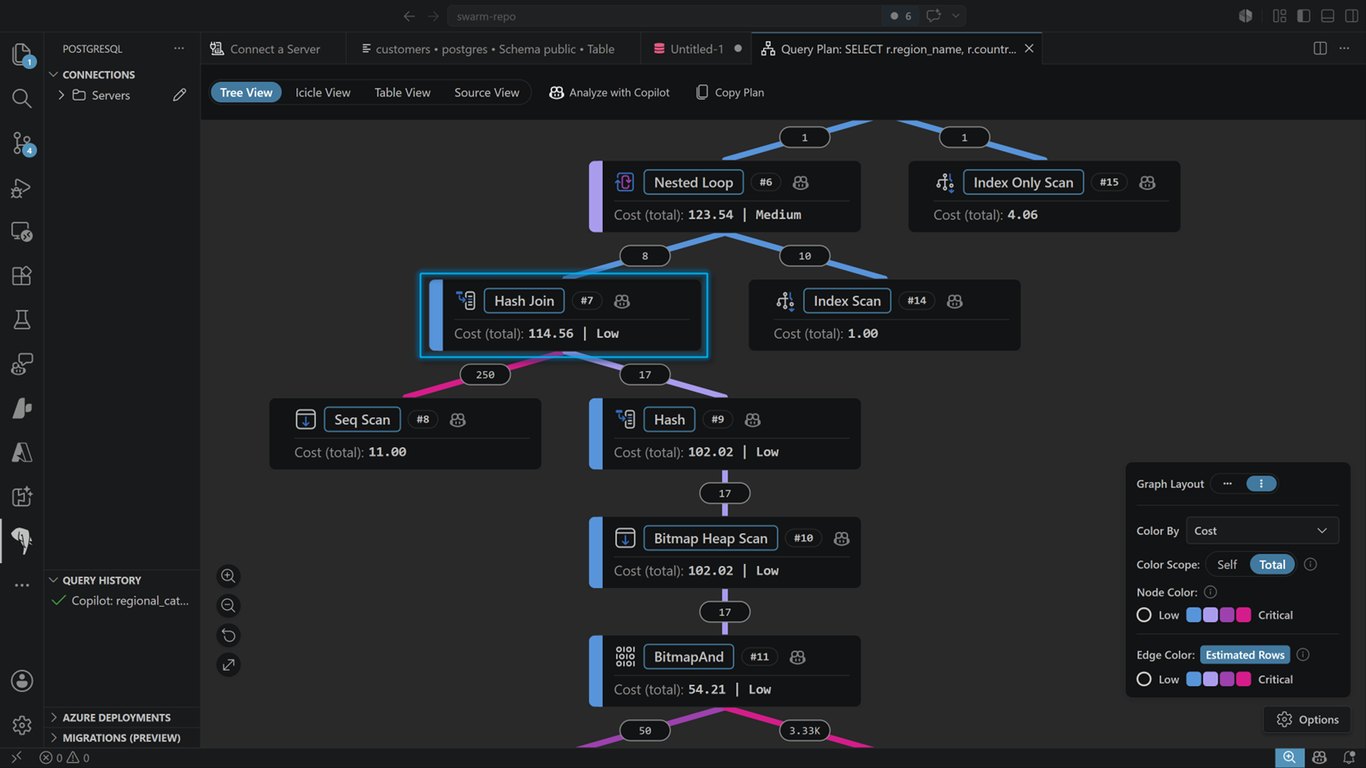Click the fit-to-screen expand arrows icon
This screenshot has width=1366, height=768.
(x=229, y=664)
